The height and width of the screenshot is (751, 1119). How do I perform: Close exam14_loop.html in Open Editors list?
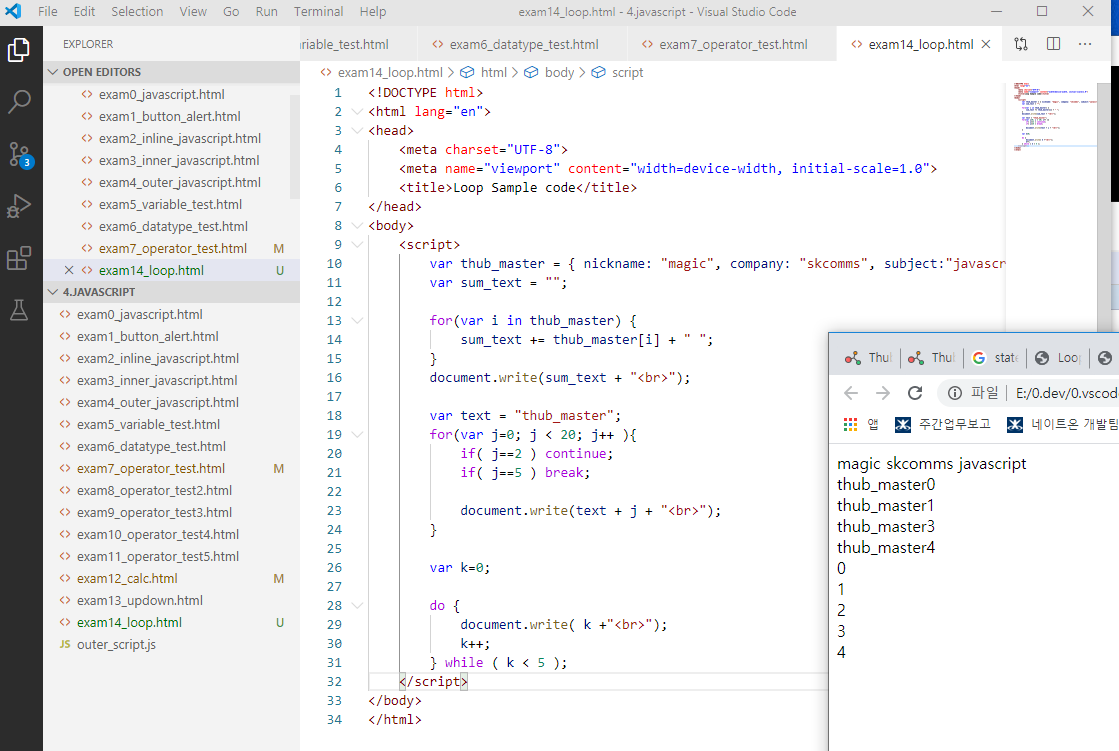tap(69, 270)
